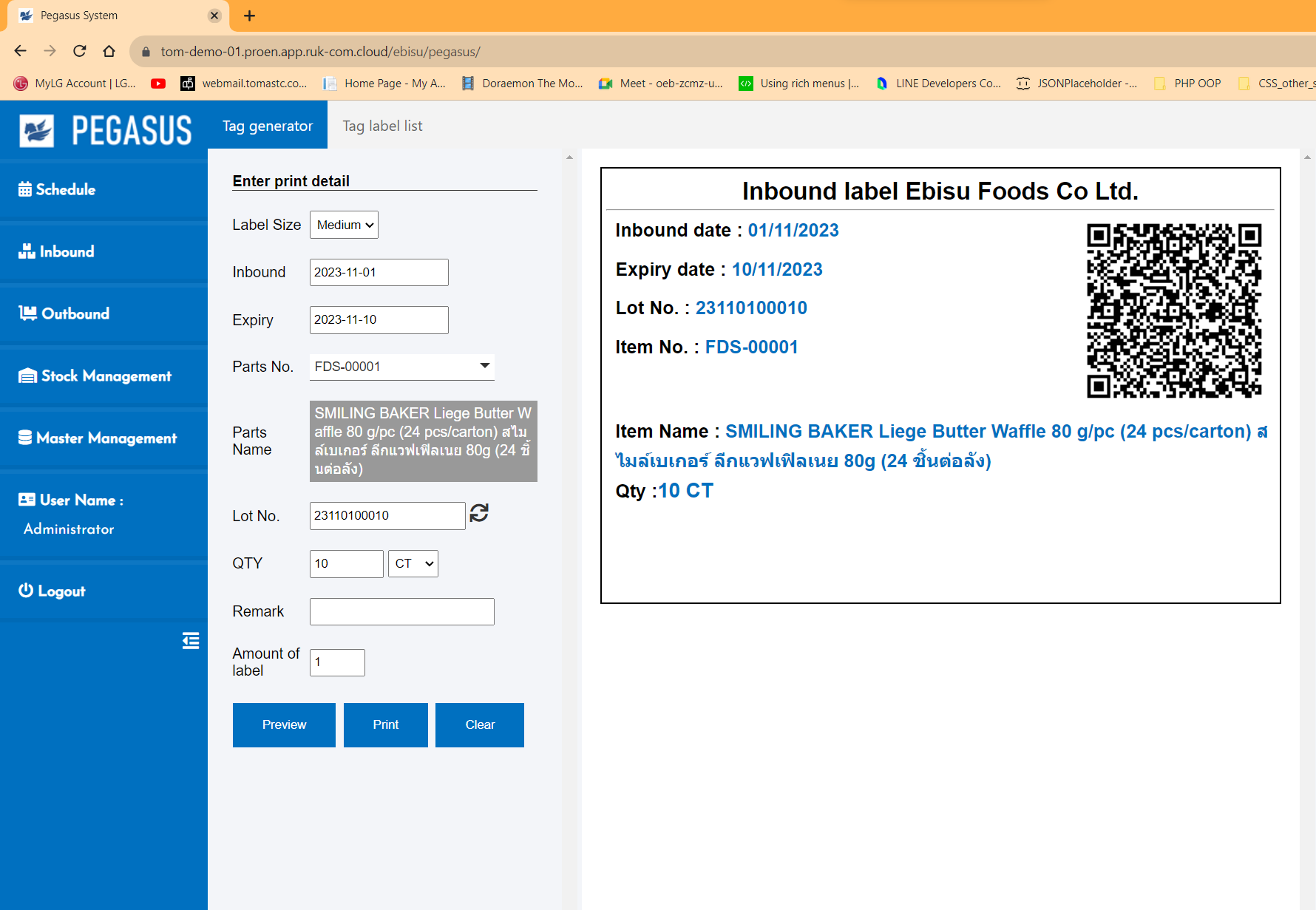The width and height of the screenshot is (1316, 910).
Task: Open the CT quantity unit dropdown
Action: coord(413,563)
